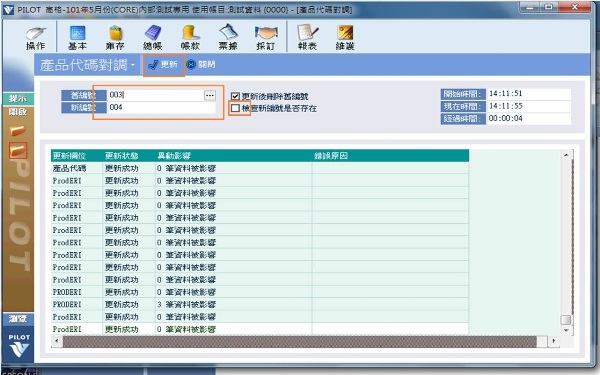The width and height of the screenshot is (600, 375).
Task: Open the 基本 module icon
Action: click(x=77, y=38)
